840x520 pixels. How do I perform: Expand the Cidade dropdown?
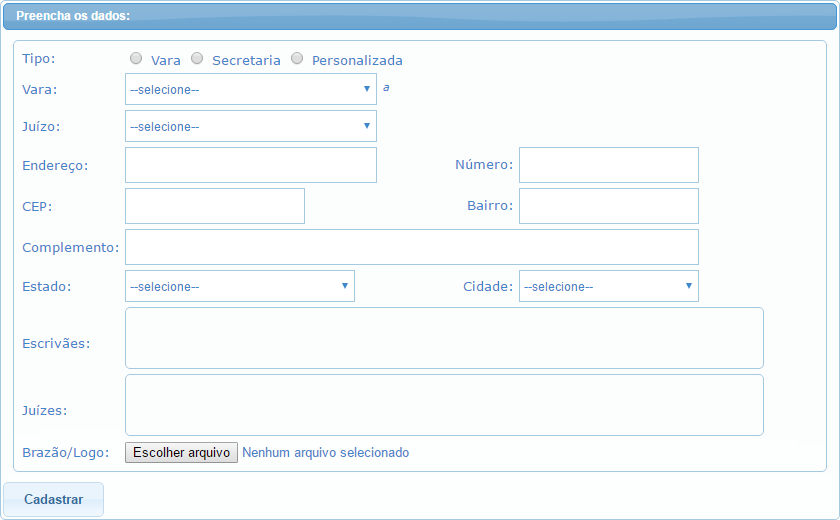click(x=608, y=286)
